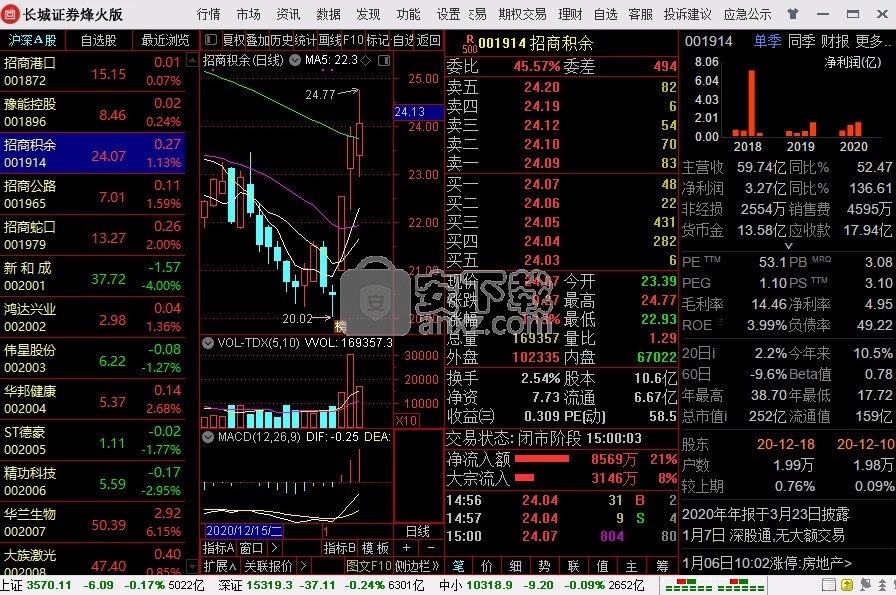The height and width of the screenshot is (595, 896).
Task: Click the 日线 period selector
Action: pyautogui.click(x=418, y=531)
